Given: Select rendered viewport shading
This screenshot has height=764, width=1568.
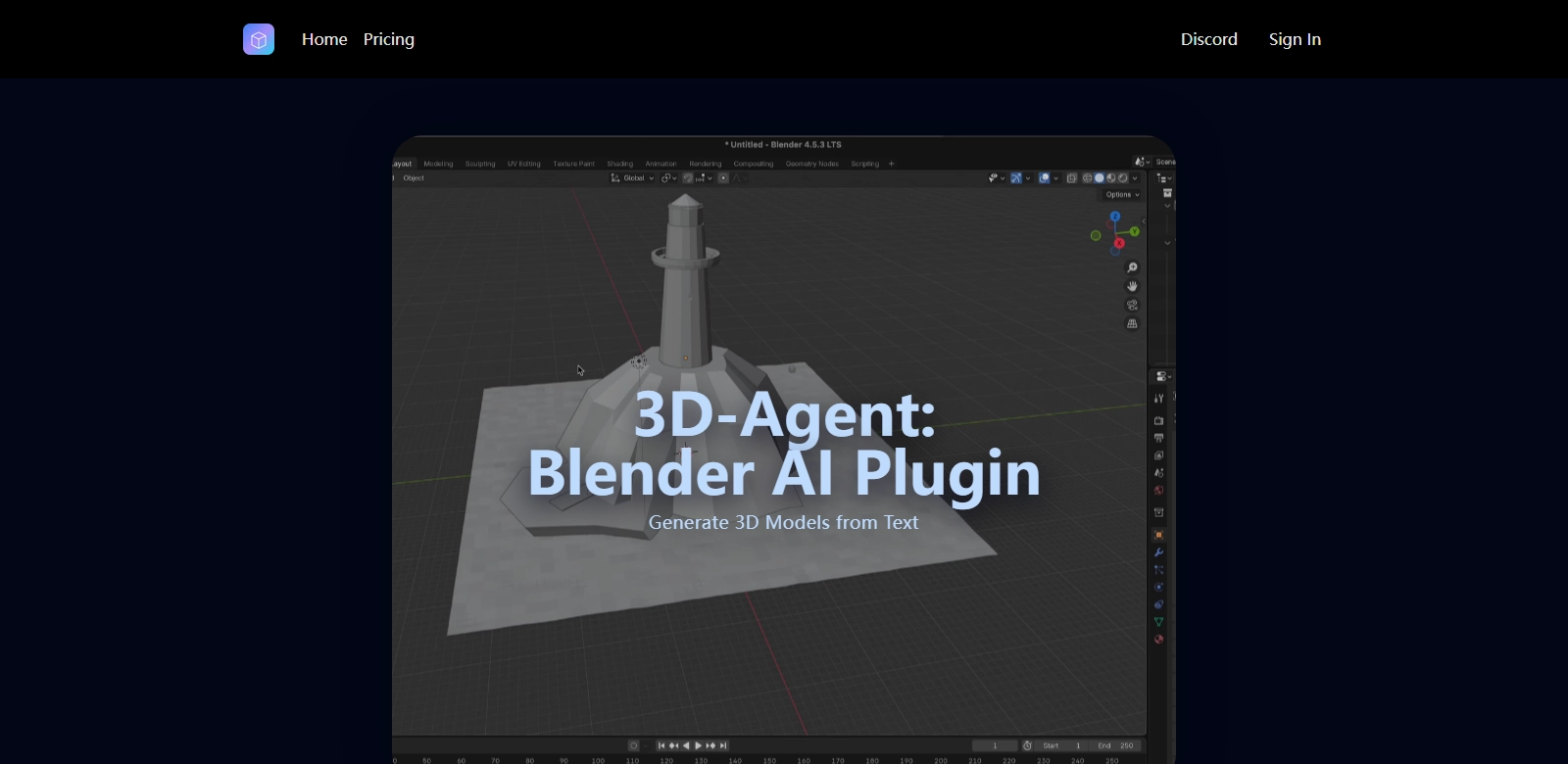Looking at the screenshot, I should click(x=1122, y=178).
